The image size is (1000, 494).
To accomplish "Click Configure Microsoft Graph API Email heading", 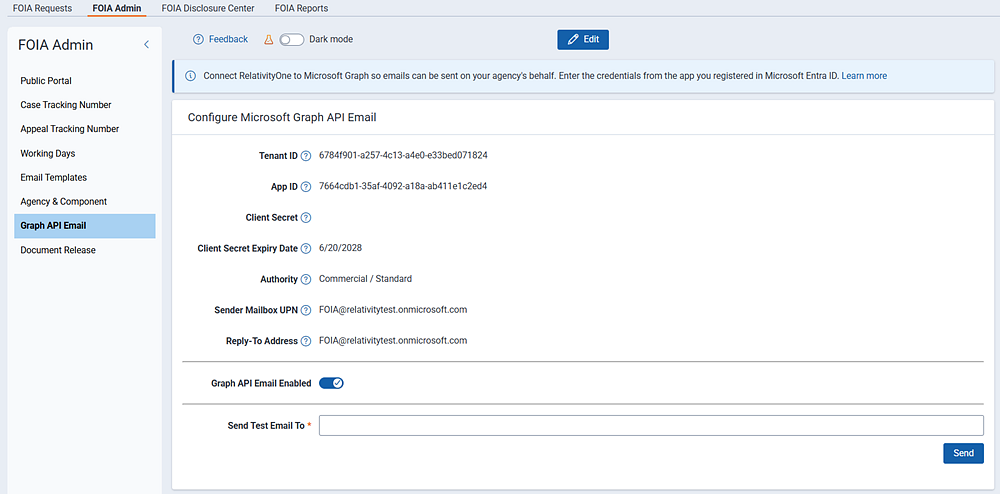I will [282, 117].
